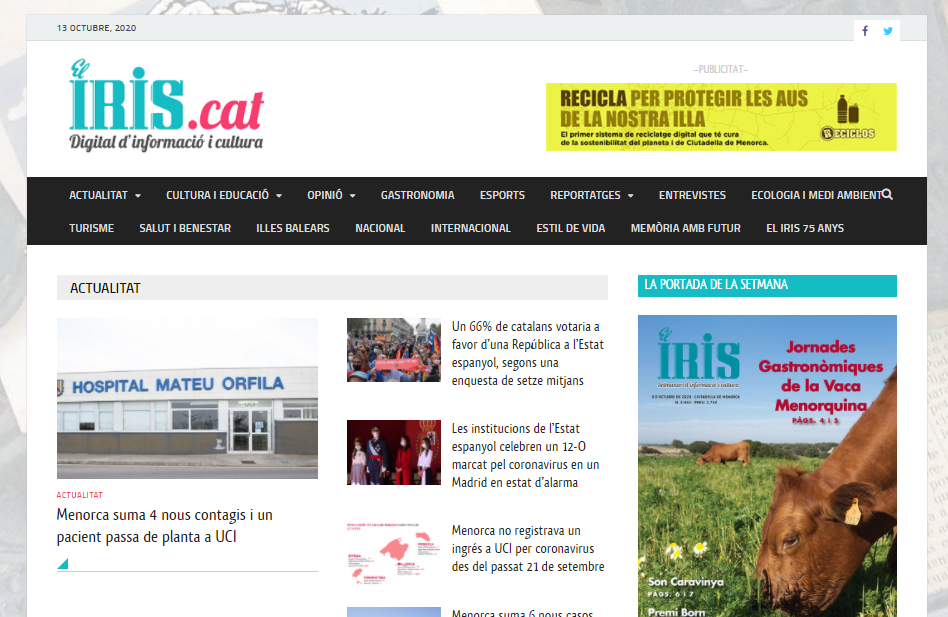Open Ecologia i Medi Ambient section
This screenshot has width=948, height=617.
tap(816, 195)
